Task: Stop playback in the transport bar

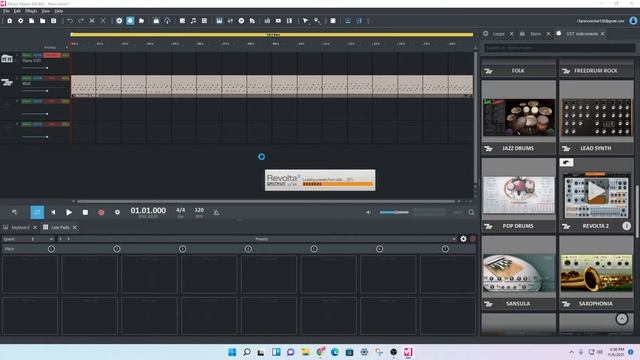Action: 85,212
